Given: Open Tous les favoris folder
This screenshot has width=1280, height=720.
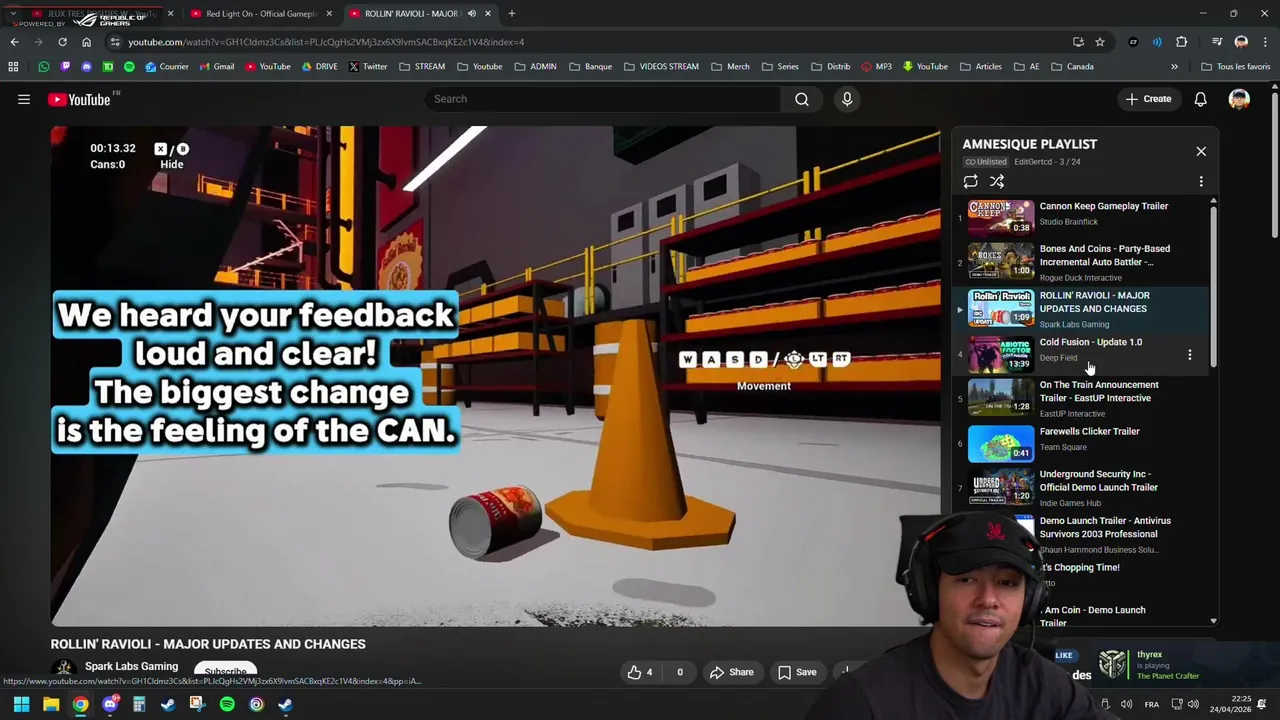Looking at the screenshot, I should click(x=1236, y=67).
